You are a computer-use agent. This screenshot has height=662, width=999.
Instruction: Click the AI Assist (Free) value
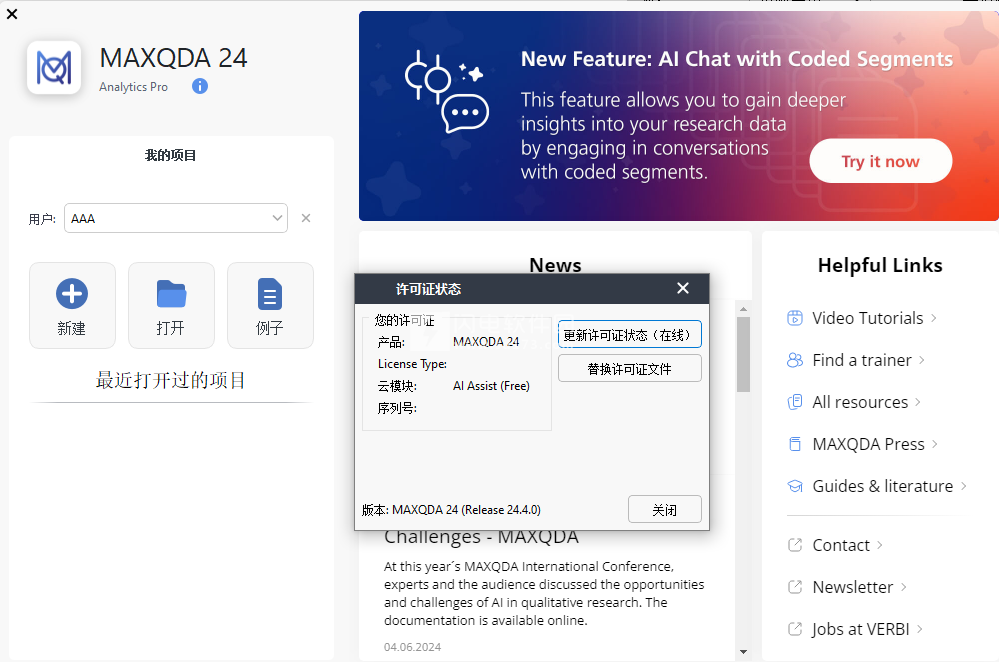491,385
